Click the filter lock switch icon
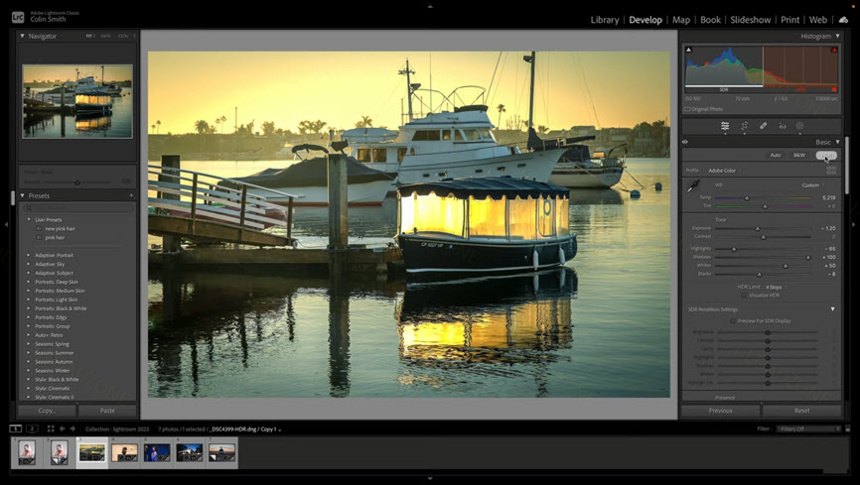Viewport: 860px width, 485px height. point(847,429)
